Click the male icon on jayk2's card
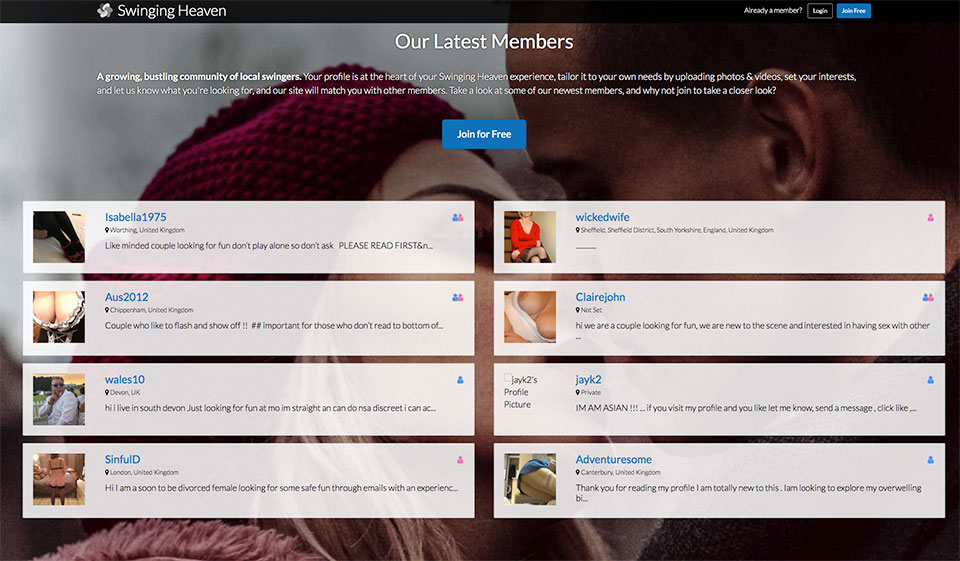 930,380
